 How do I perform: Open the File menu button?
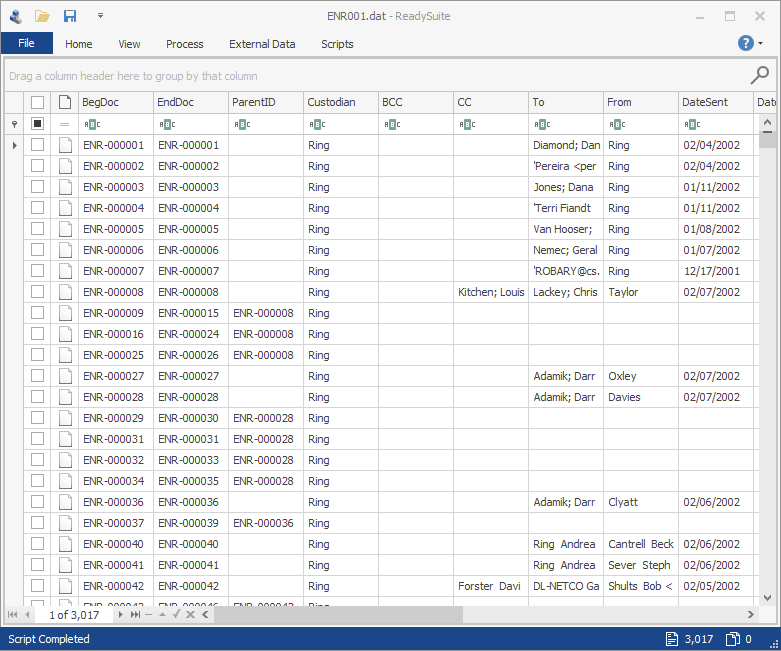click(26, 43)
